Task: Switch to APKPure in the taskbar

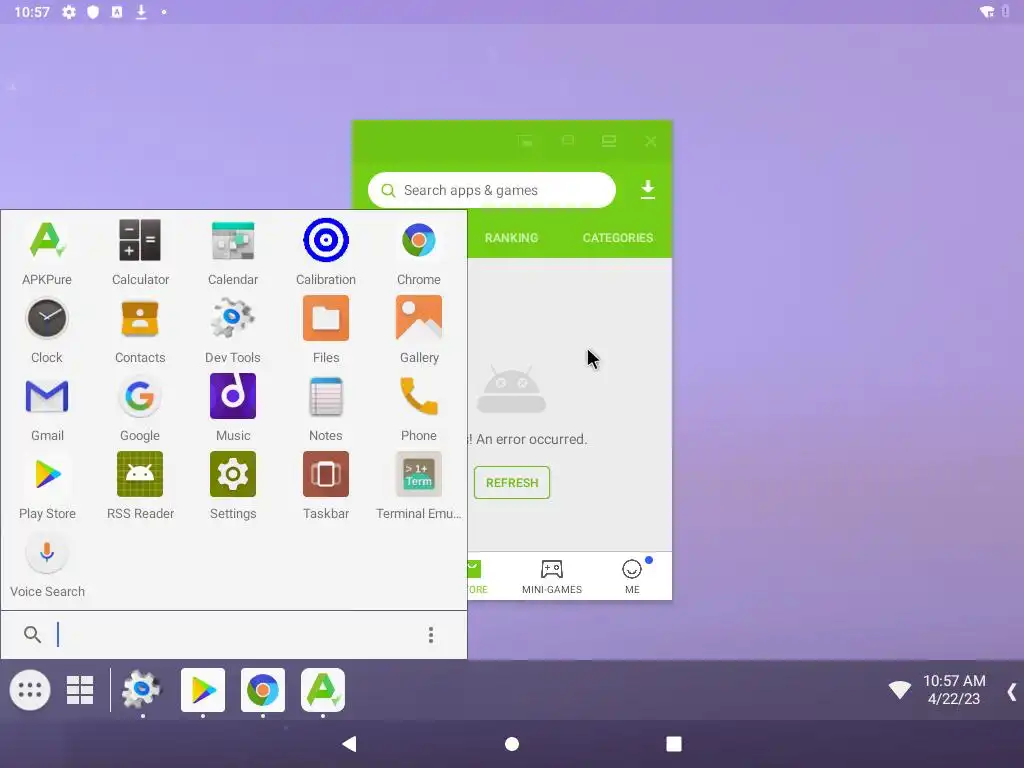Action: tap(323, 690)
